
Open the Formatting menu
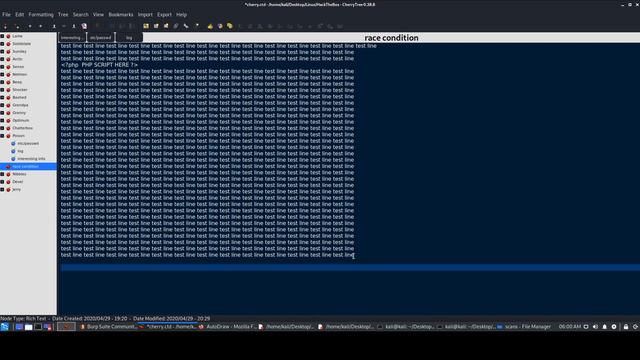[x=41, y=15]
